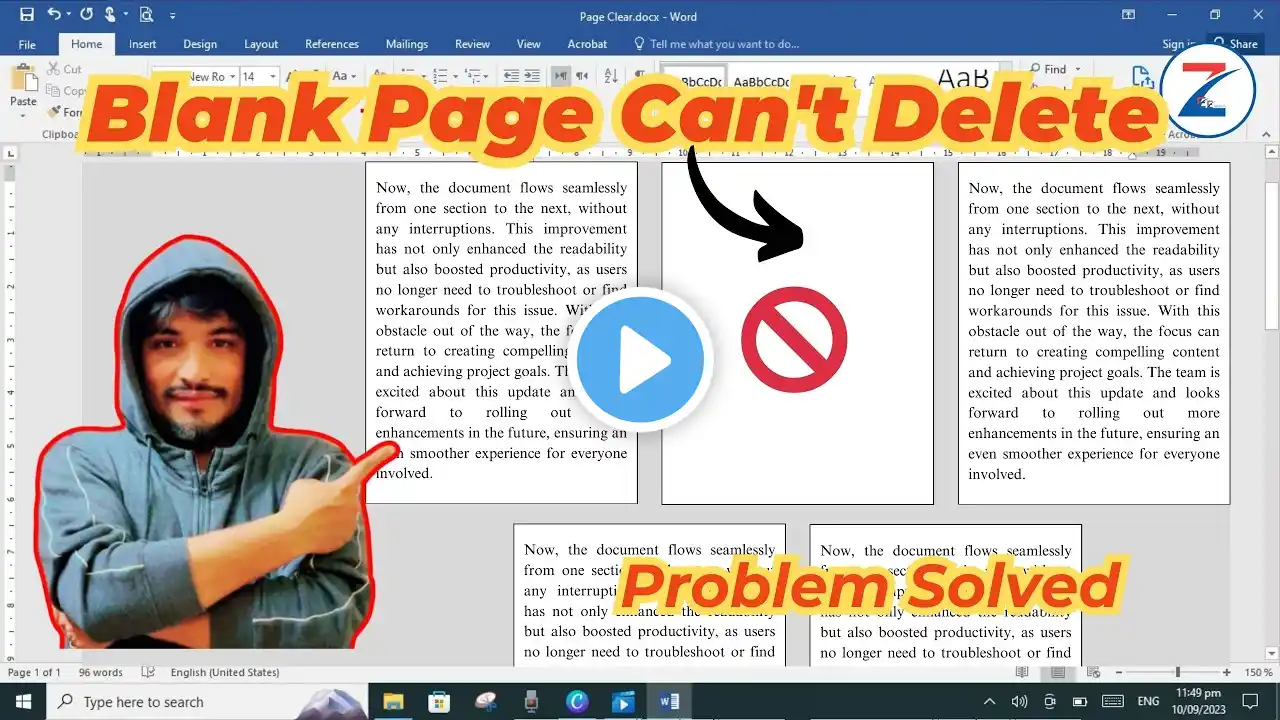1280x720 pixels.
Task: Click the Windows 'Type here to search' box
Action: [207, 702]
